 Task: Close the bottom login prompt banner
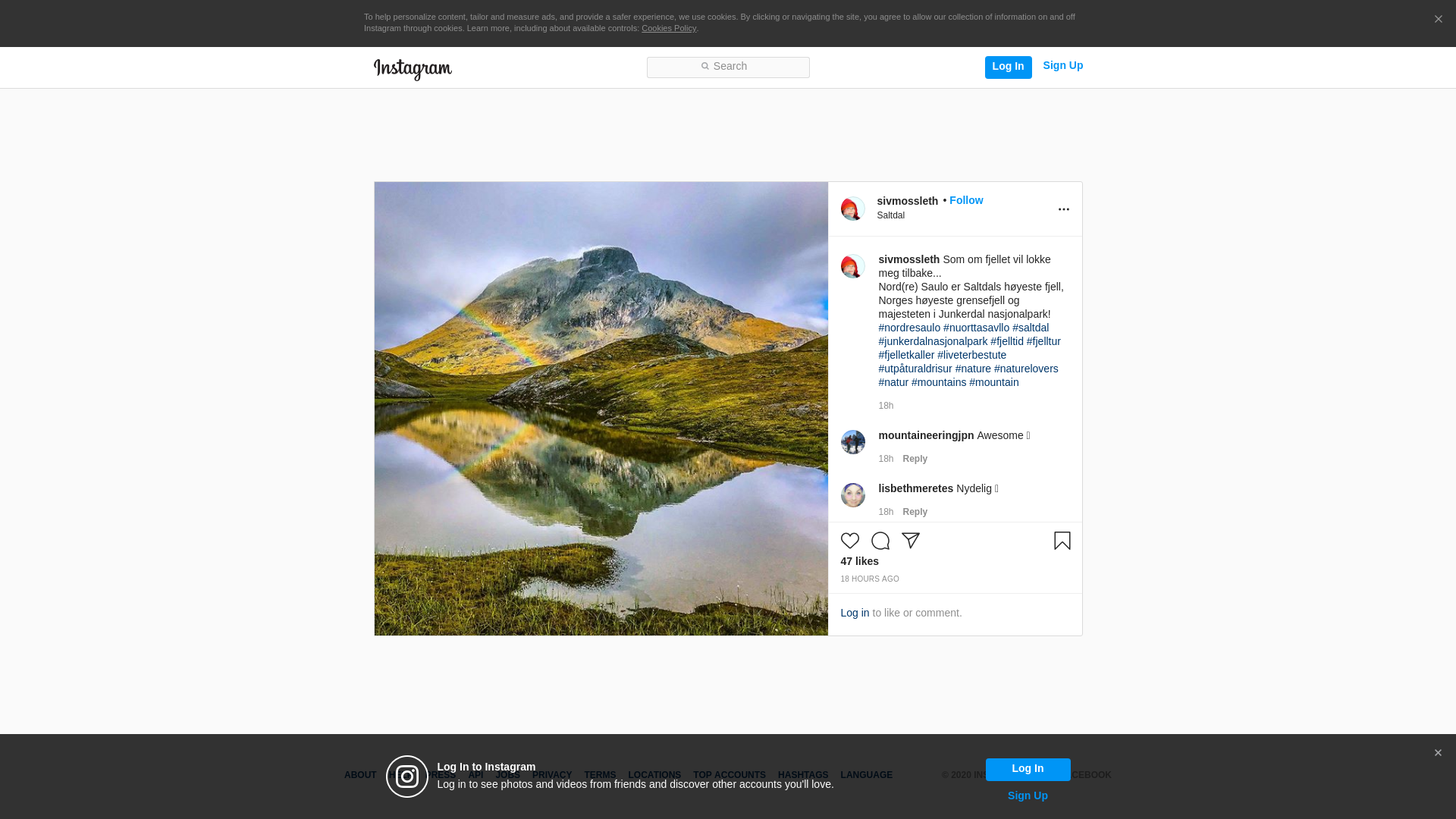click(1438, 753)
